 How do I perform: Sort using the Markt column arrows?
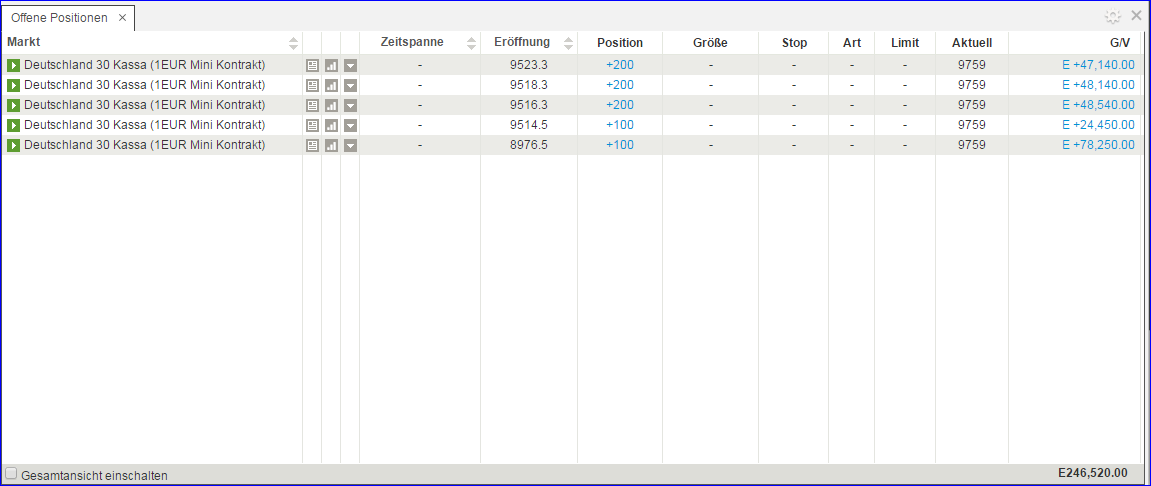[294, 43]
